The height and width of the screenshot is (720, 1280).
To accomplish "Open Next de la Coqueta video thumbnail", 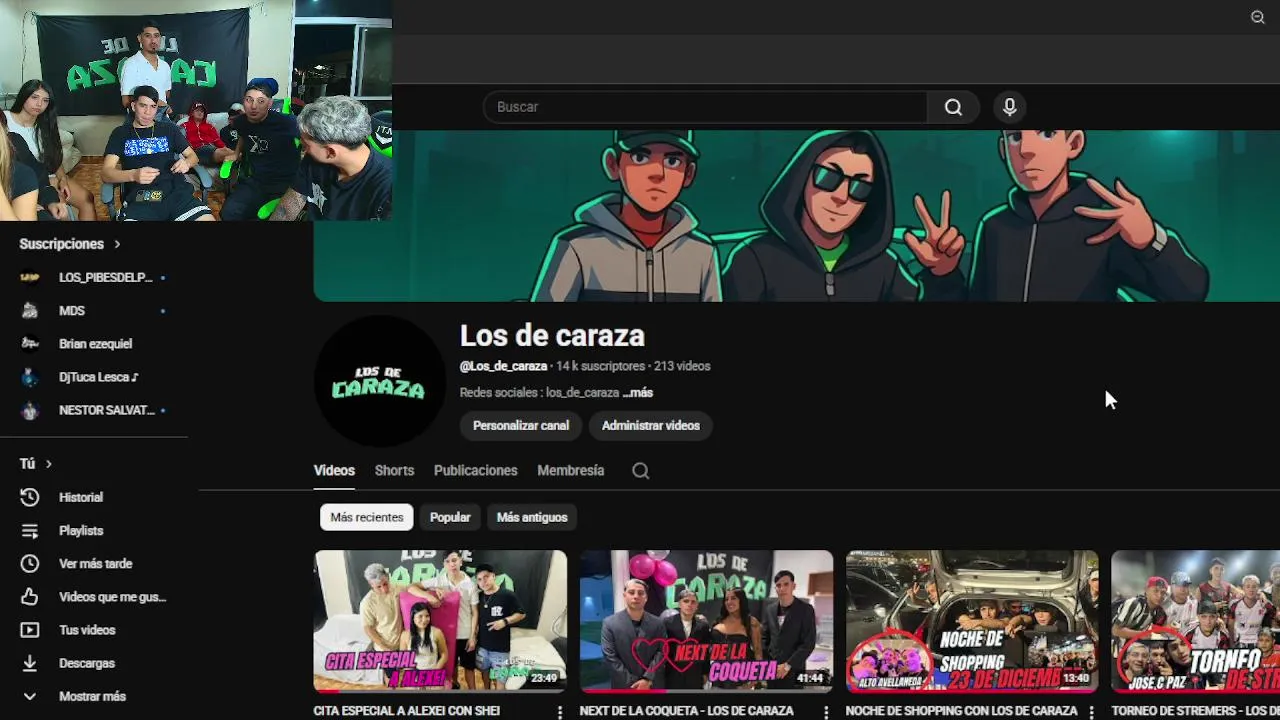I will pyautogui.click(x=706, y=621).
